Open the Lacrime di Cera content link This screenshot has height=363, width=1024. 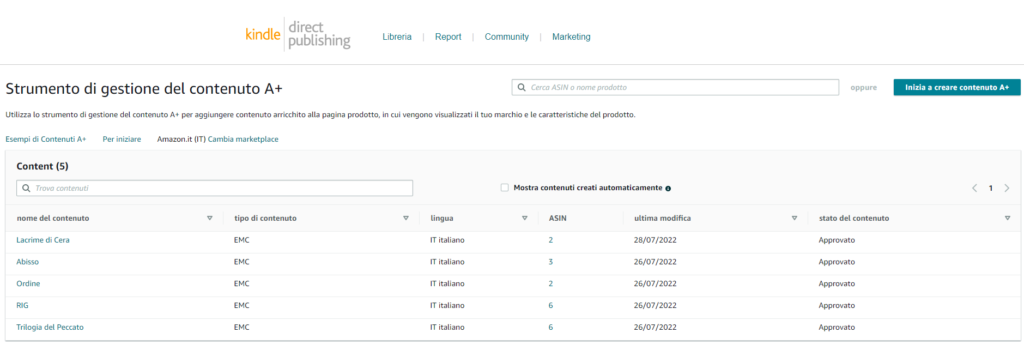point(43,240)
